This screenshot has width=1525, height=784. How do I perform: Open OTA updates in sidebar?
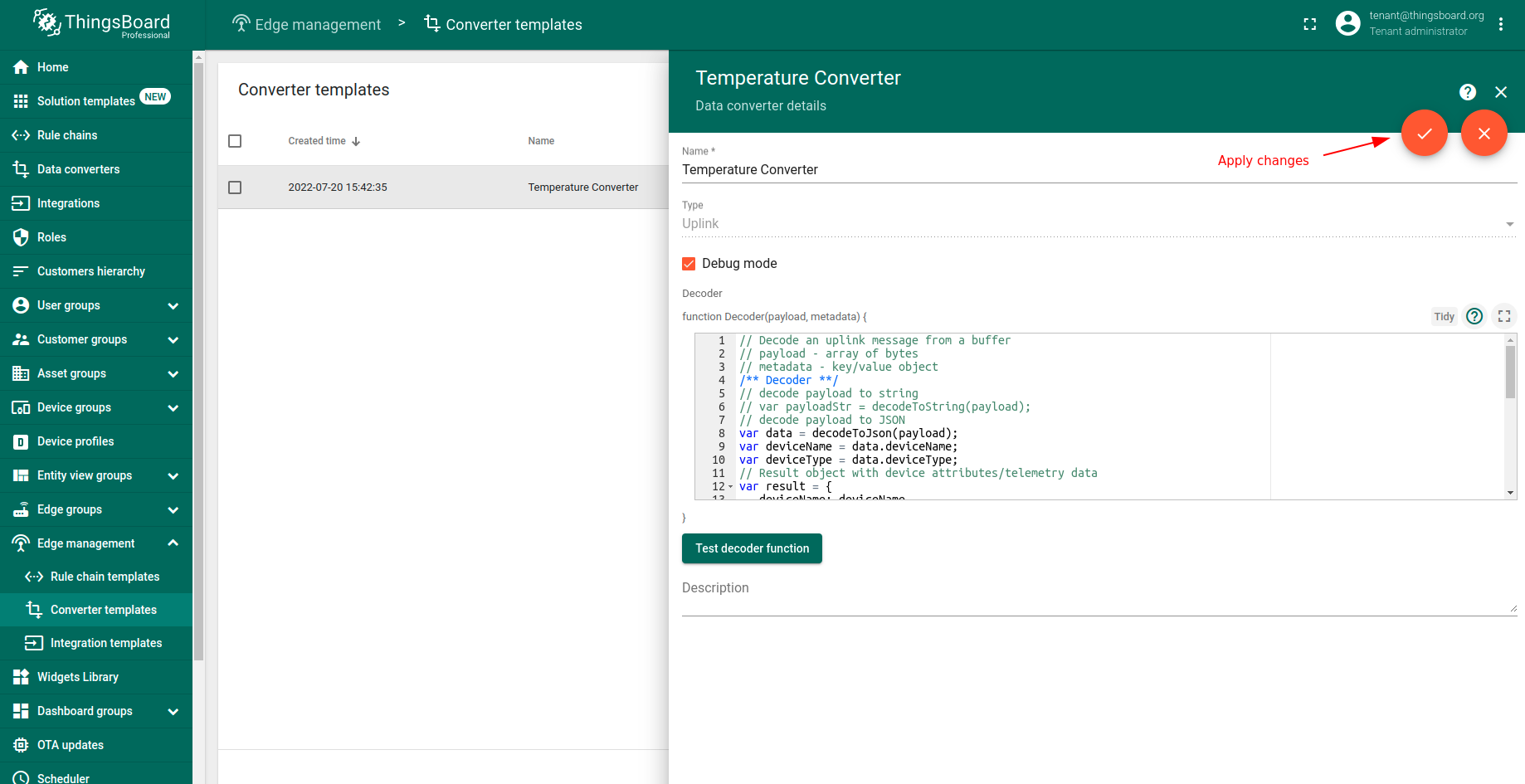point(96,745)
